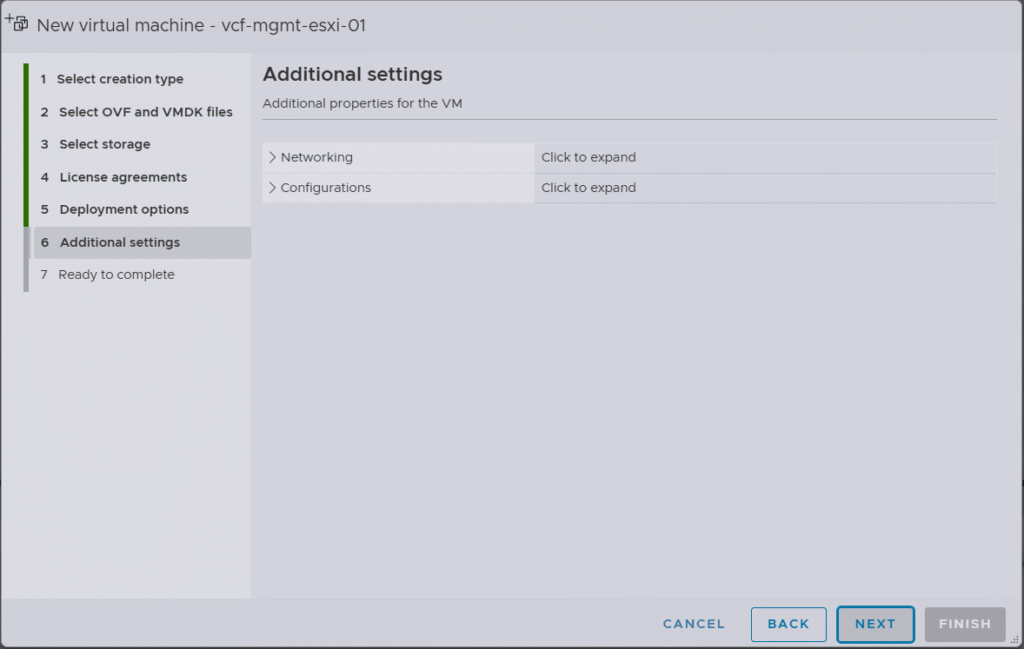The width and height of the screenshot is (1024, 649).
Task: Click the wizard title vcf-mgmt-esxi-01
Action: pyautogui.click(x=201, y=25)
